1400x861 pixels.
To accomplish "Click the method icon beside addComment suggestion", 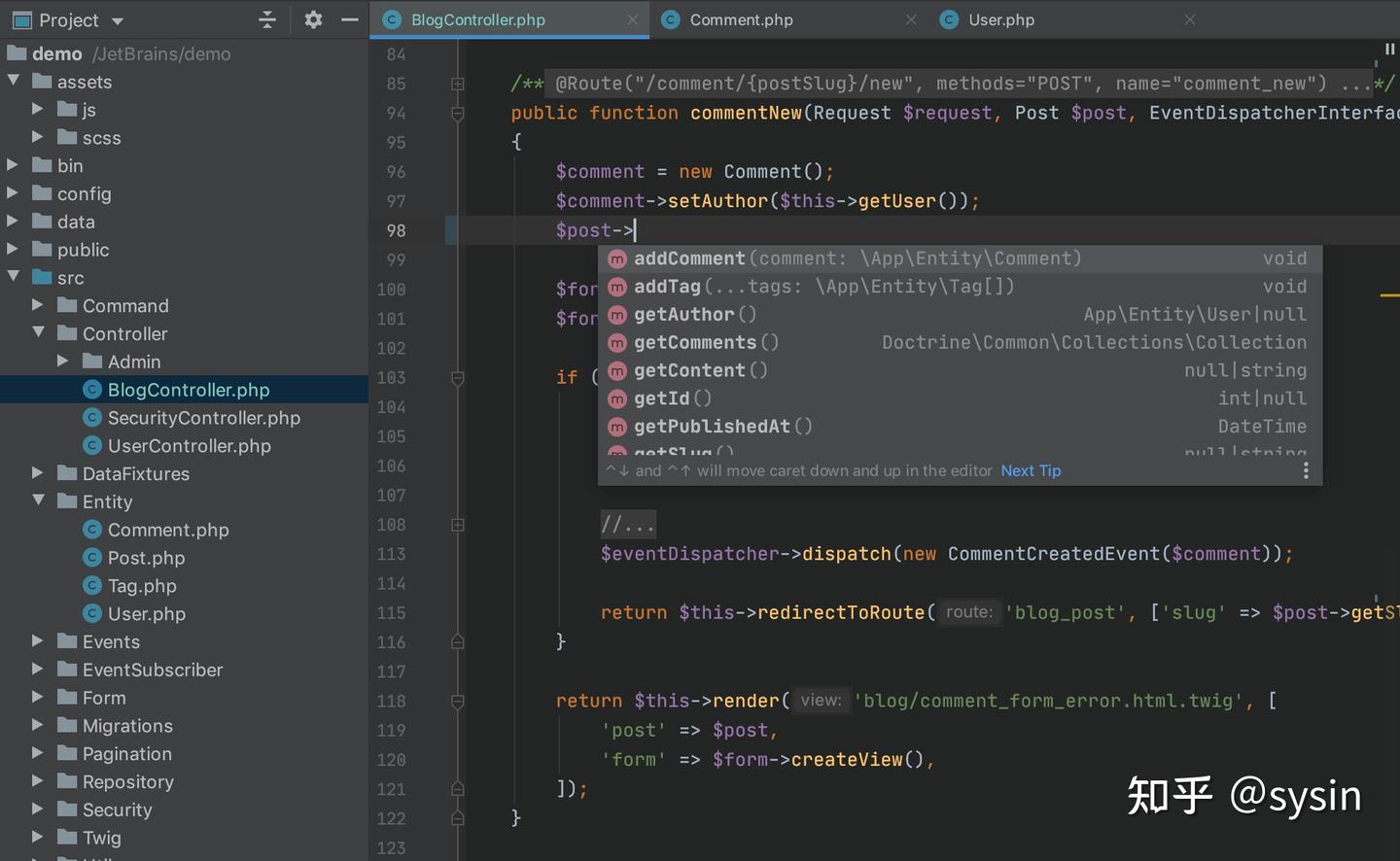I will [617, 258].
